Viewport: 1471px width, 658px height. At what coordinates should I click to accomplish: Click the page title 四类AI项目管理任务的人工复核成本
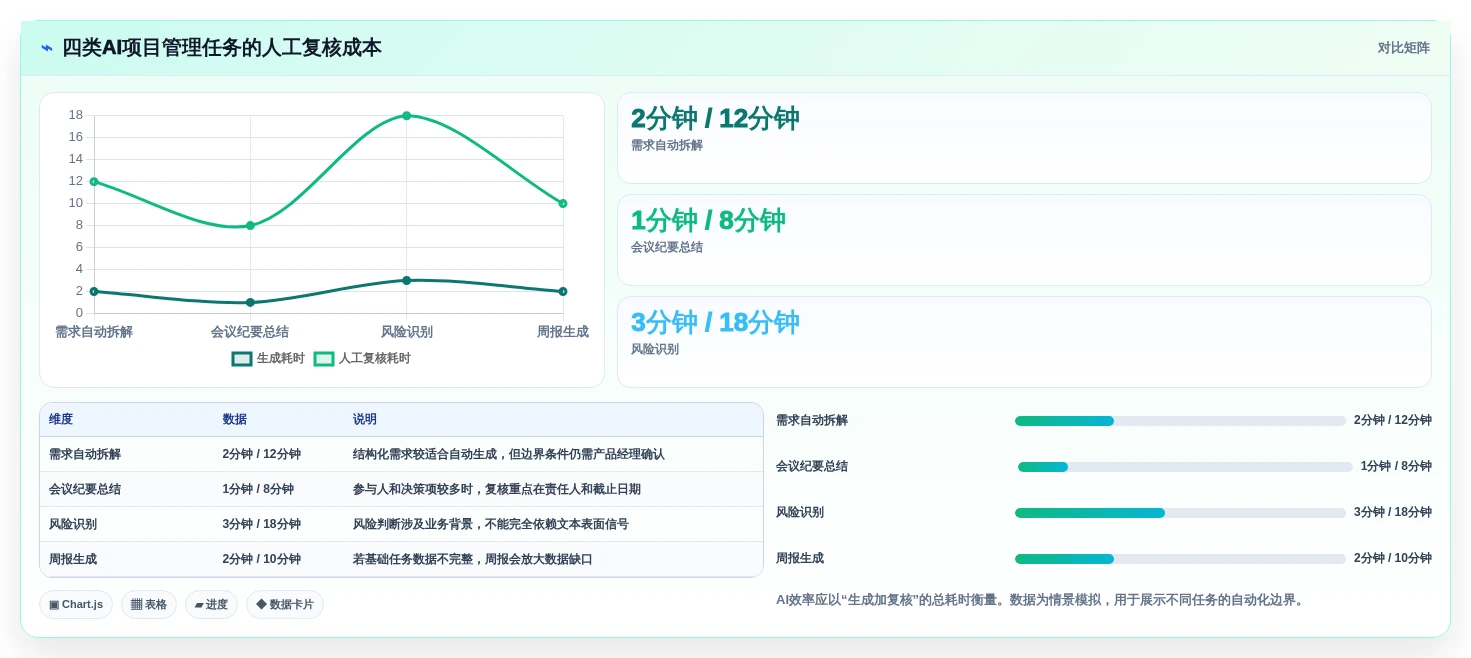click(222, 48)
